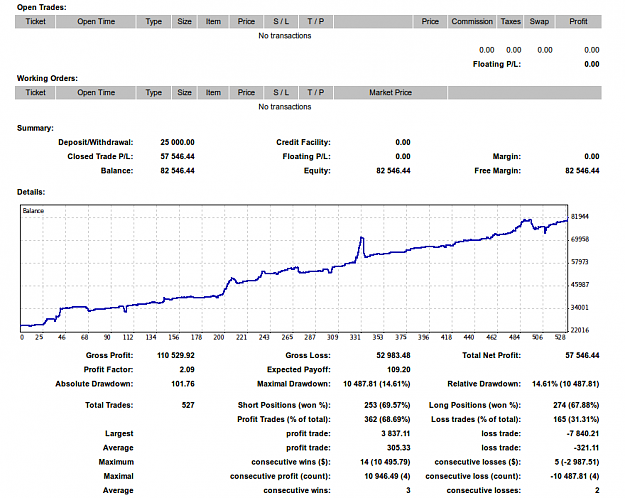
Task: Click T / P header in Open Trades table
Action: 316,22
